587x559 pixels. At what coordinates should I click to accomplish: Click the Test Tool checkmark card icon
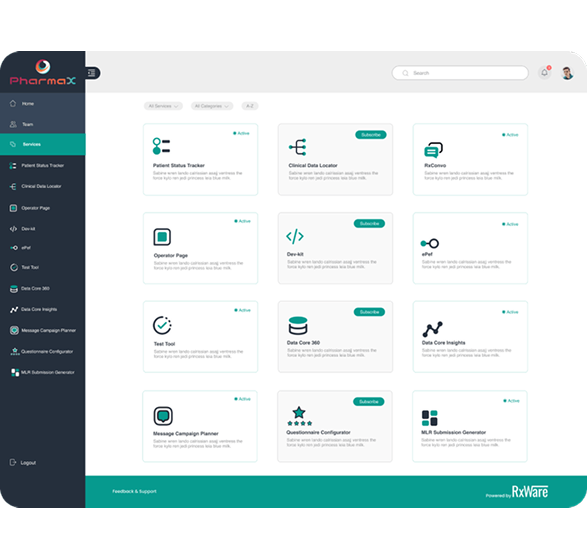(162, 325)
